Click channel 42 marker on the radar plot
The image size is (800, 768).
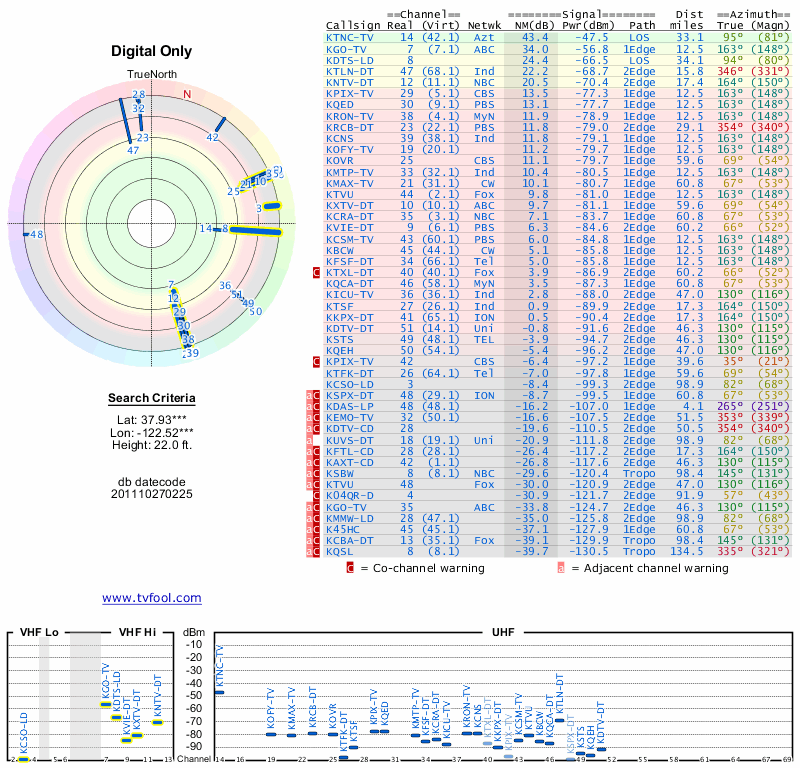[213, 137]
